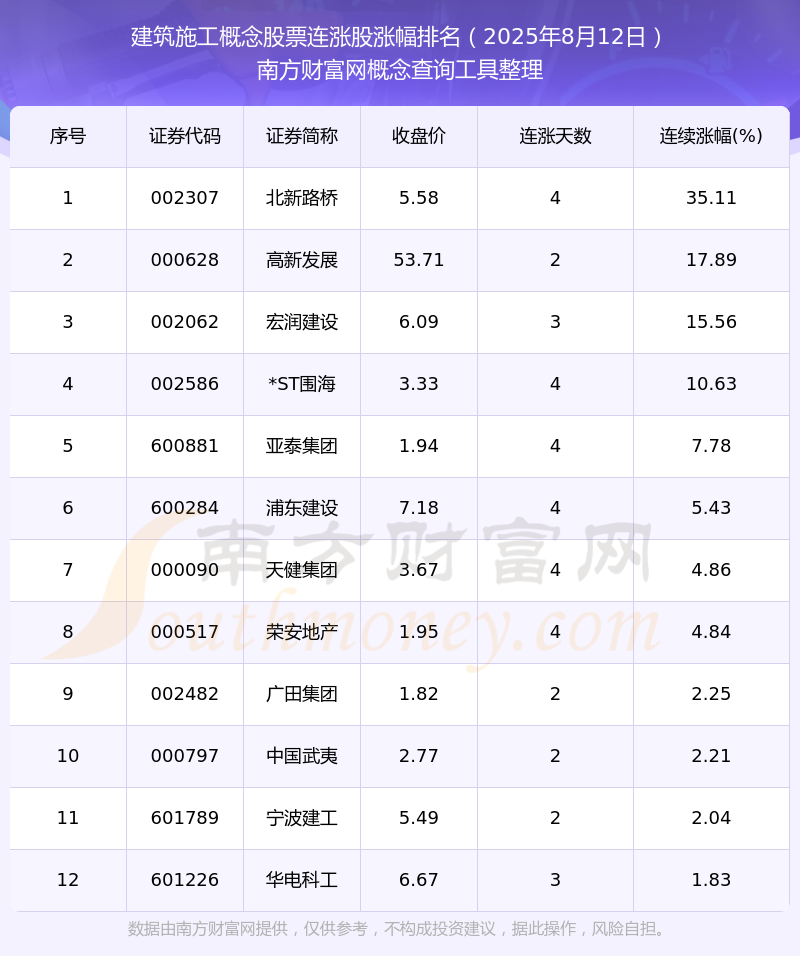Screen dimensions: 800x956
Task: Select stock name 宏润建设
Action: [302, 322]
